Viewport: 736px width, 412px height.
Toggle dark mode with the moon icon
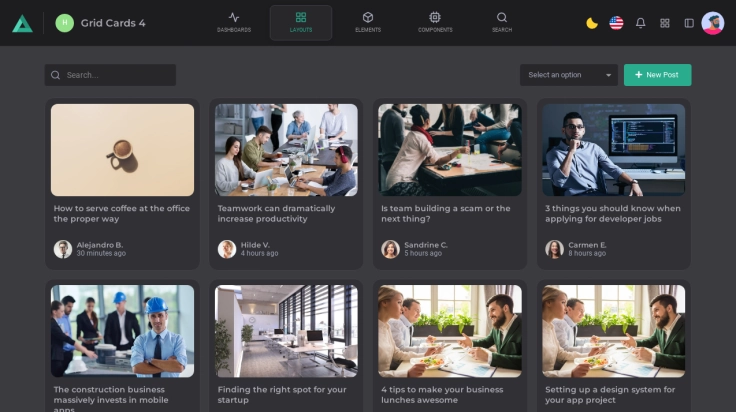coord(592,23)
